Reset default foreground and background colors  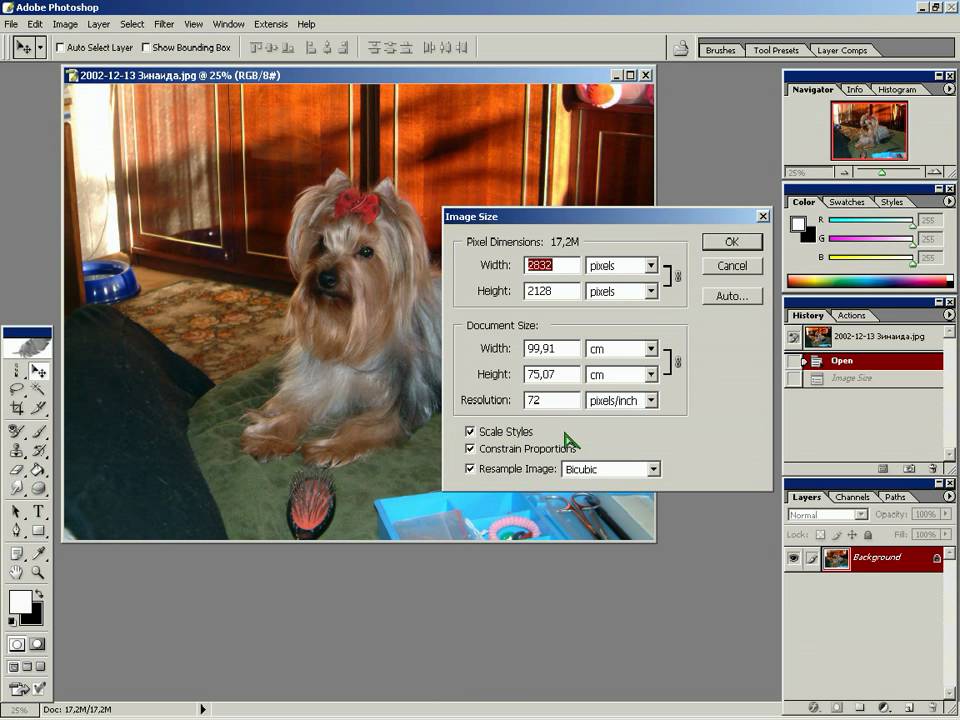12,621
